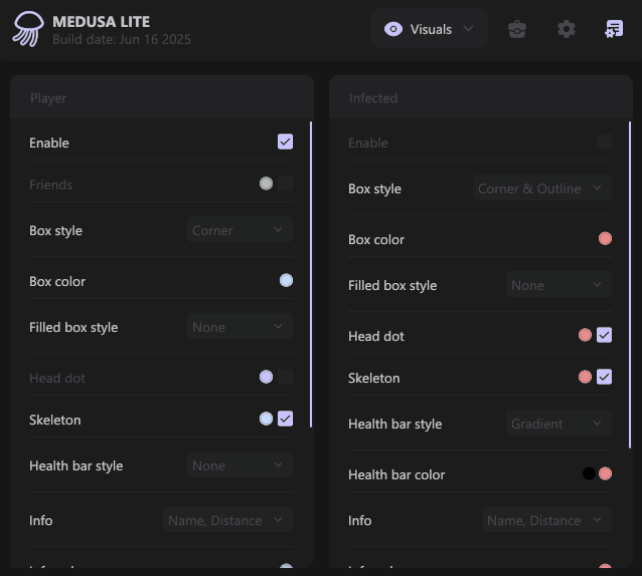Click the Medusa jellyfish logo
The width and height of the screenshot is (642, 576).
[x=27, y=30]
